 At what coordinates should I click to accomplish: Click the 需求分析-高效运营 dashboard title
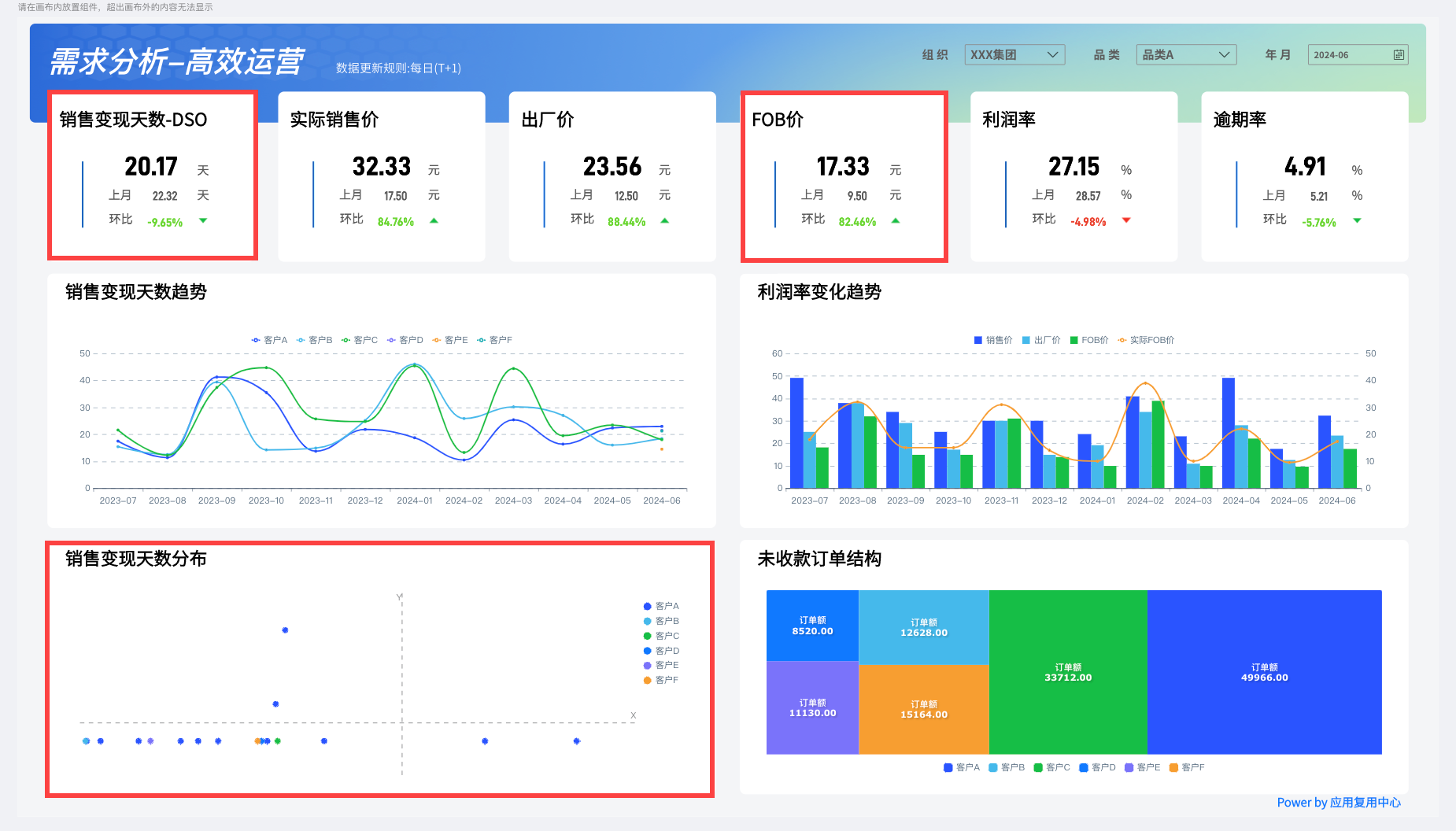point(176,61)
